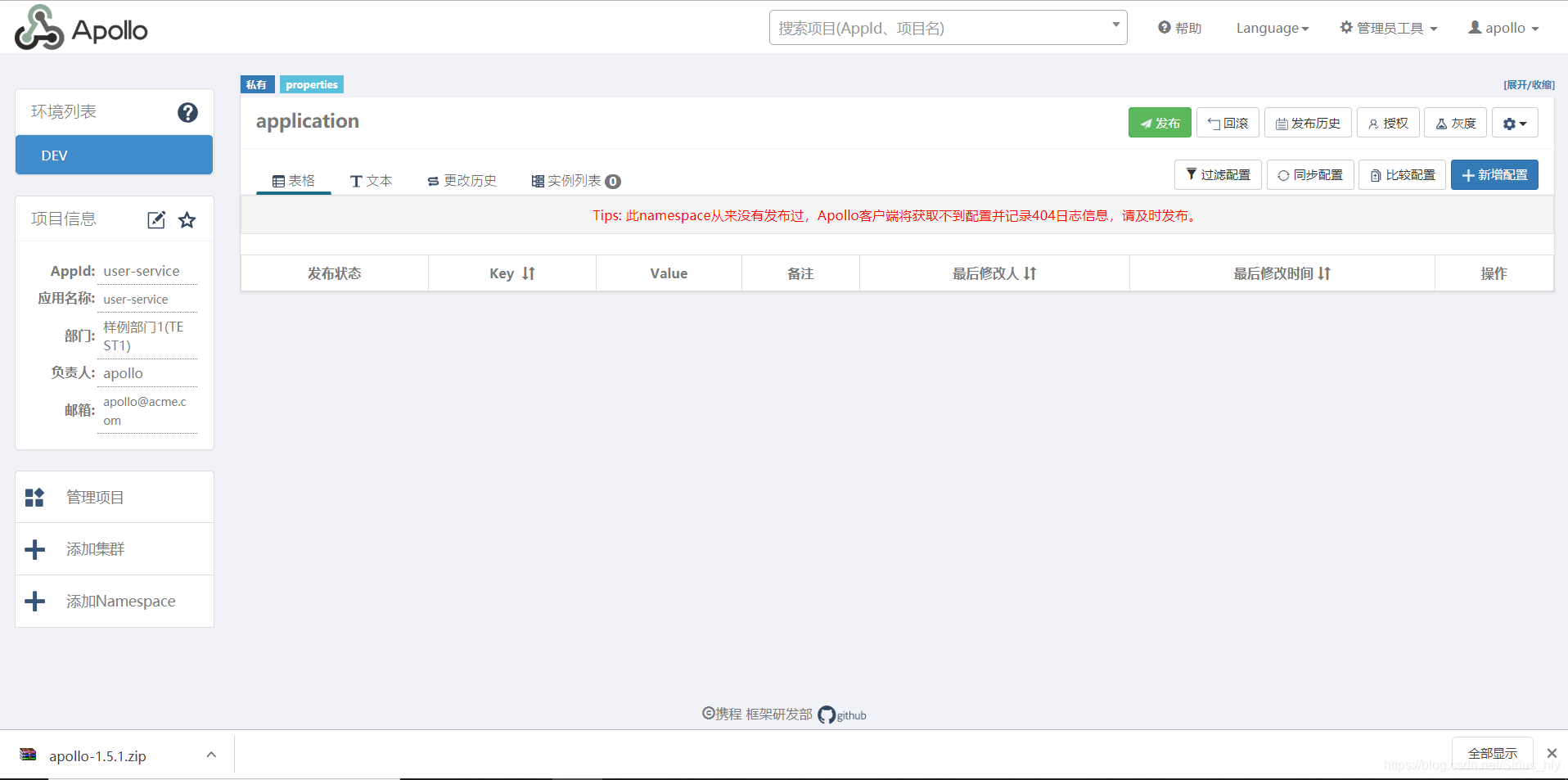Switch to the 文本 text tab

coord(372,181)
